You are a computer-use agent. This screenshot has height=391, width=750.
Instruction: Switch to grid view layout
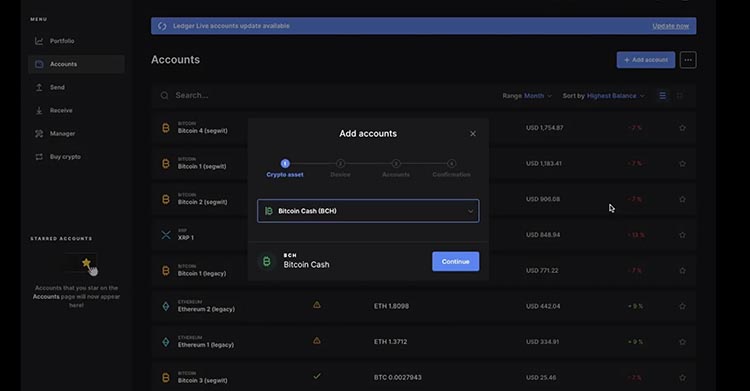(x=680, y=96)
